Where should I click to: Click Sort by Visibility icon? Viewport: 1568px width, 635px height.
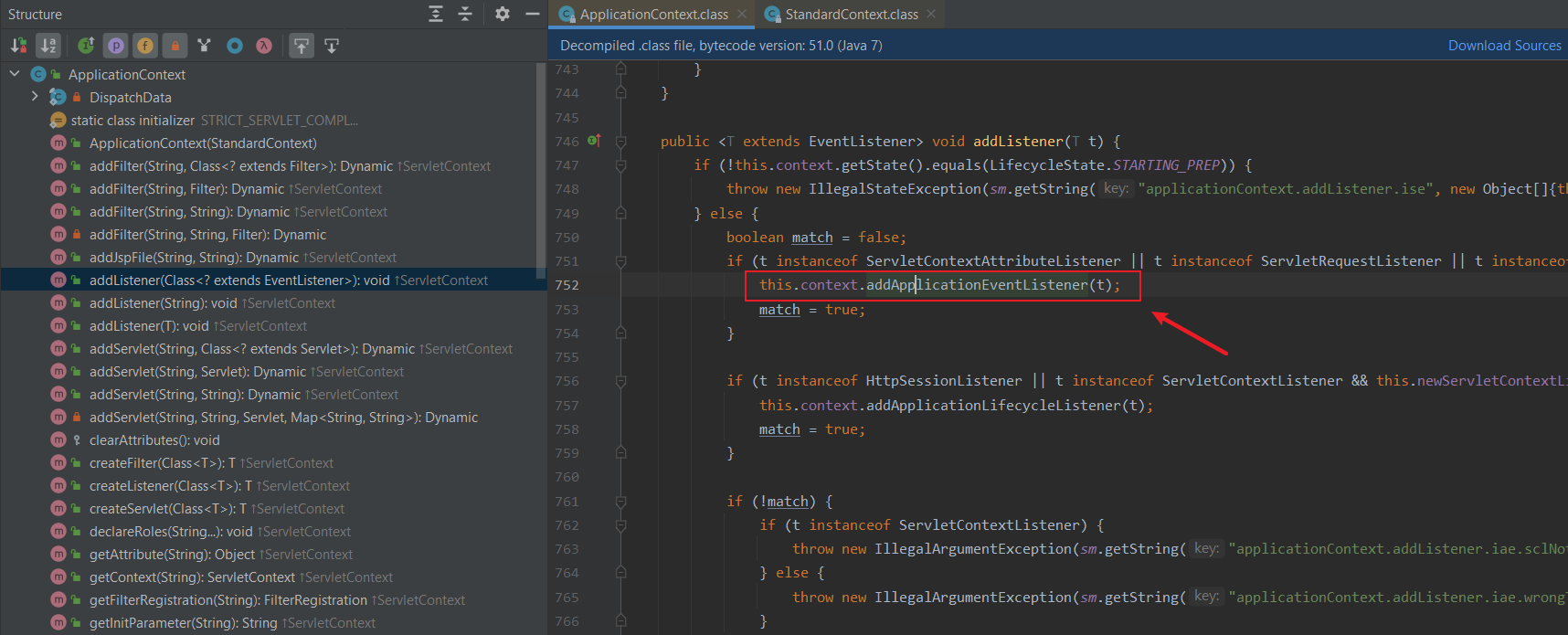(18, 45)
